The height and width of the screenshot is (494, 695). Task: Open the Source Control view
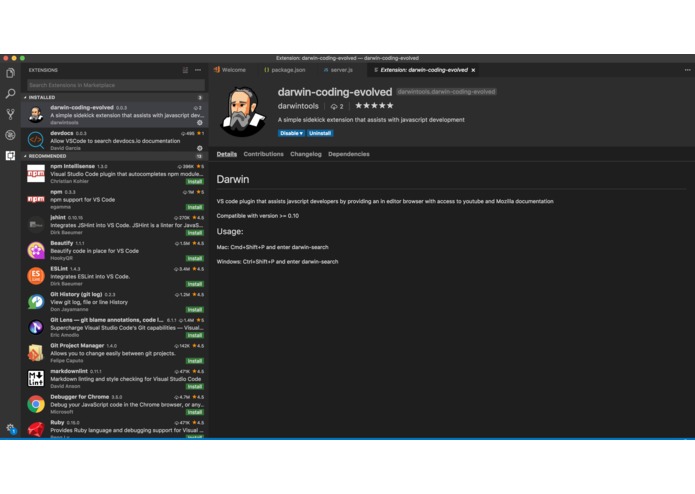tap(10, 114)
